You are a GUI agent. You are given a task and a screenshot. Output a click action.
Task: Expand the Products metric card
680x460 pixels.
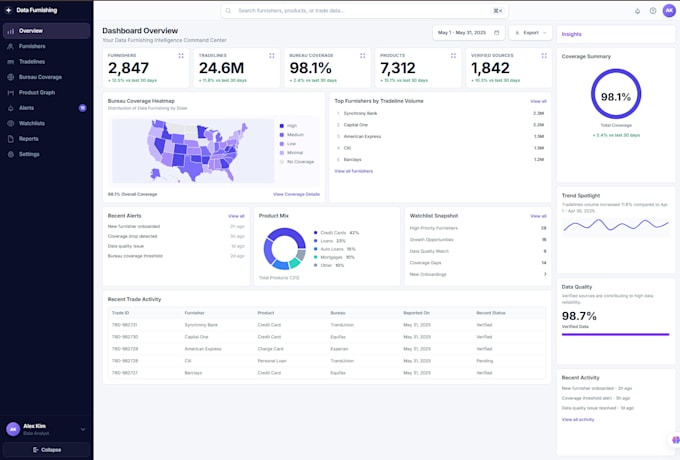coord(453,55)
